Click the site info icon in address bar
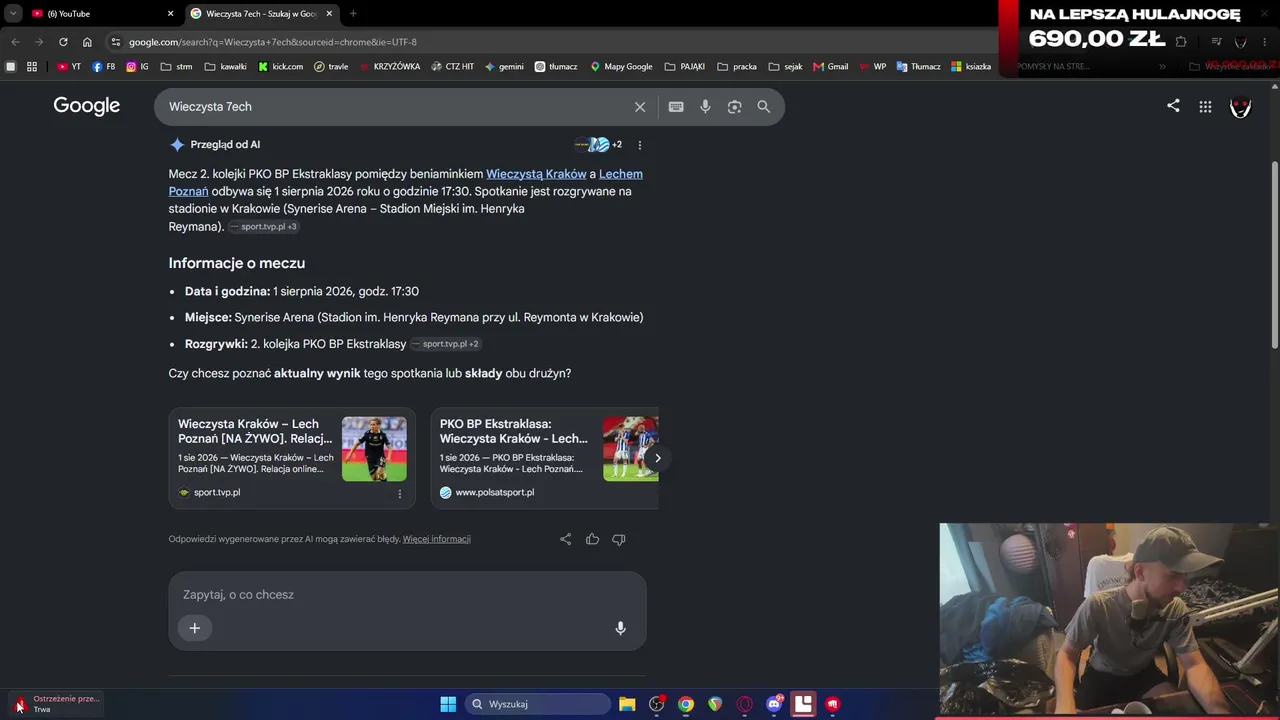Viewport: 1280px width, 720px height. (x=116, y=42)
